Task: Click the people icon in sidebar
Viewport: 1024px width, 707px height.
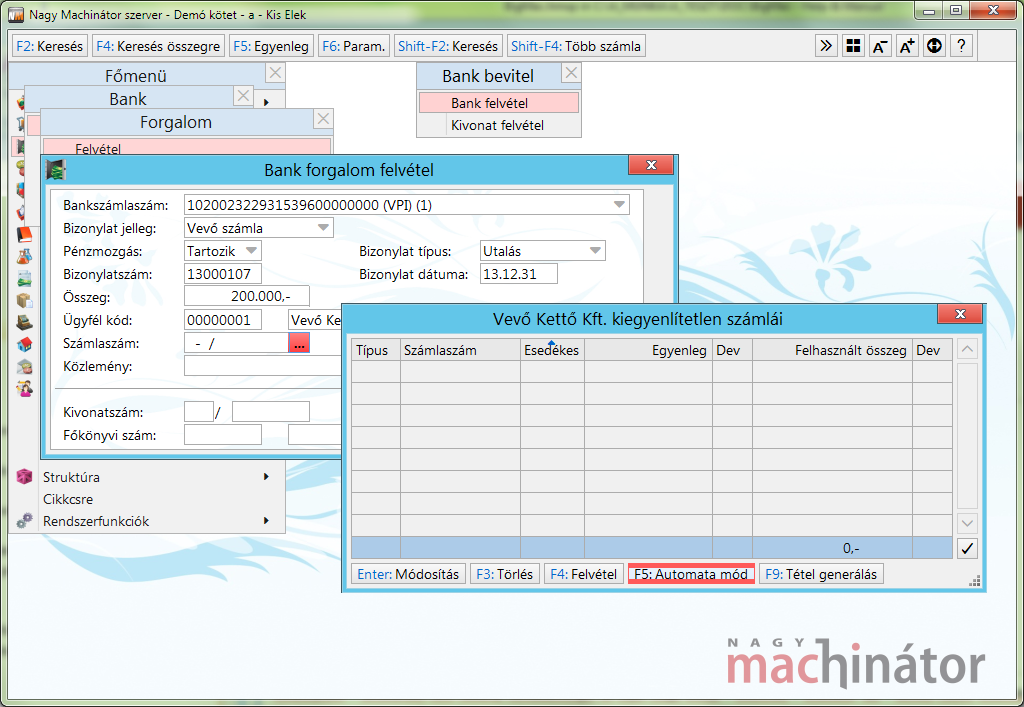Action: pos(24,388)
